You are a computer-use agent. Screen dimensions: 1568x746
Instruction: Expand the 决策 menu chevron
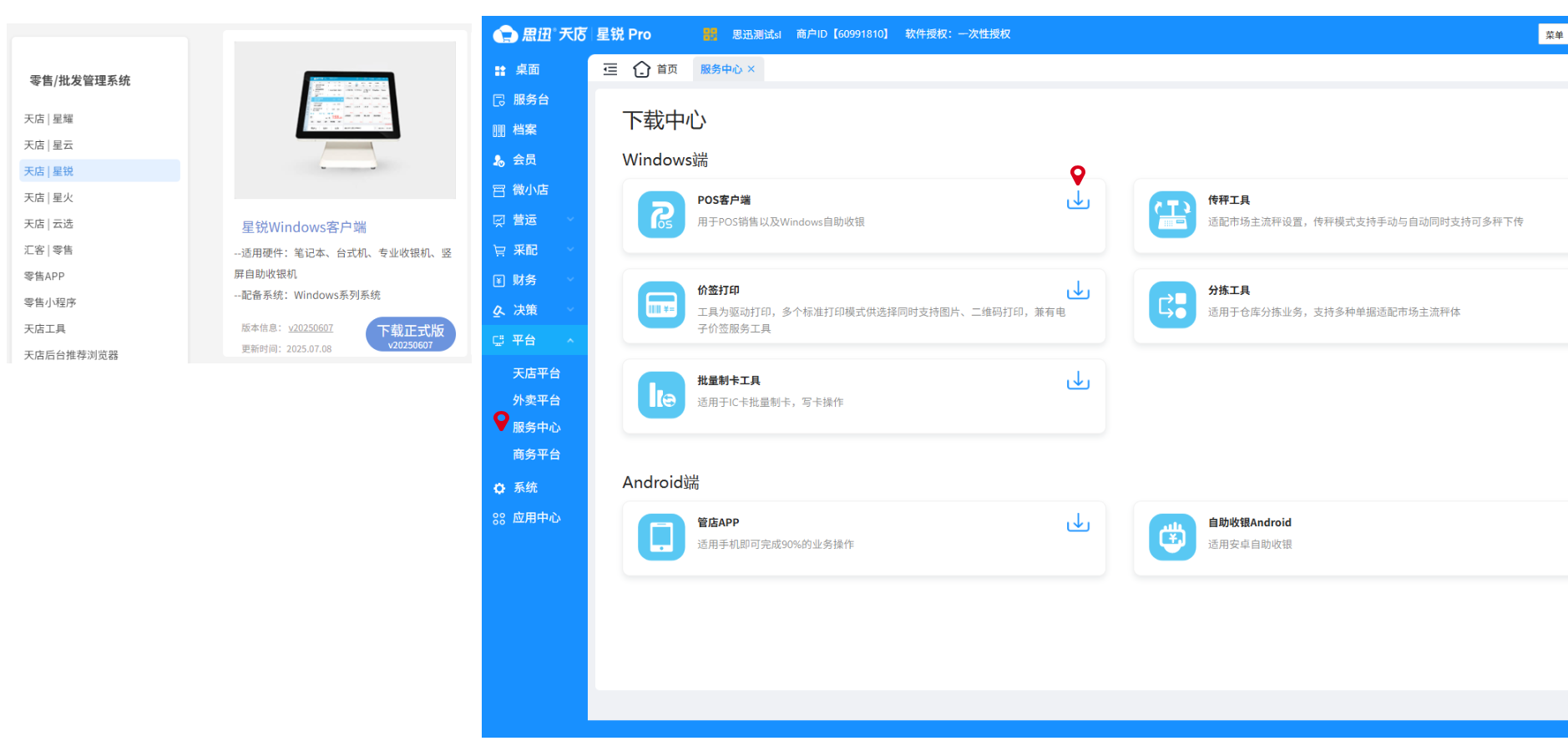(570, 310)
